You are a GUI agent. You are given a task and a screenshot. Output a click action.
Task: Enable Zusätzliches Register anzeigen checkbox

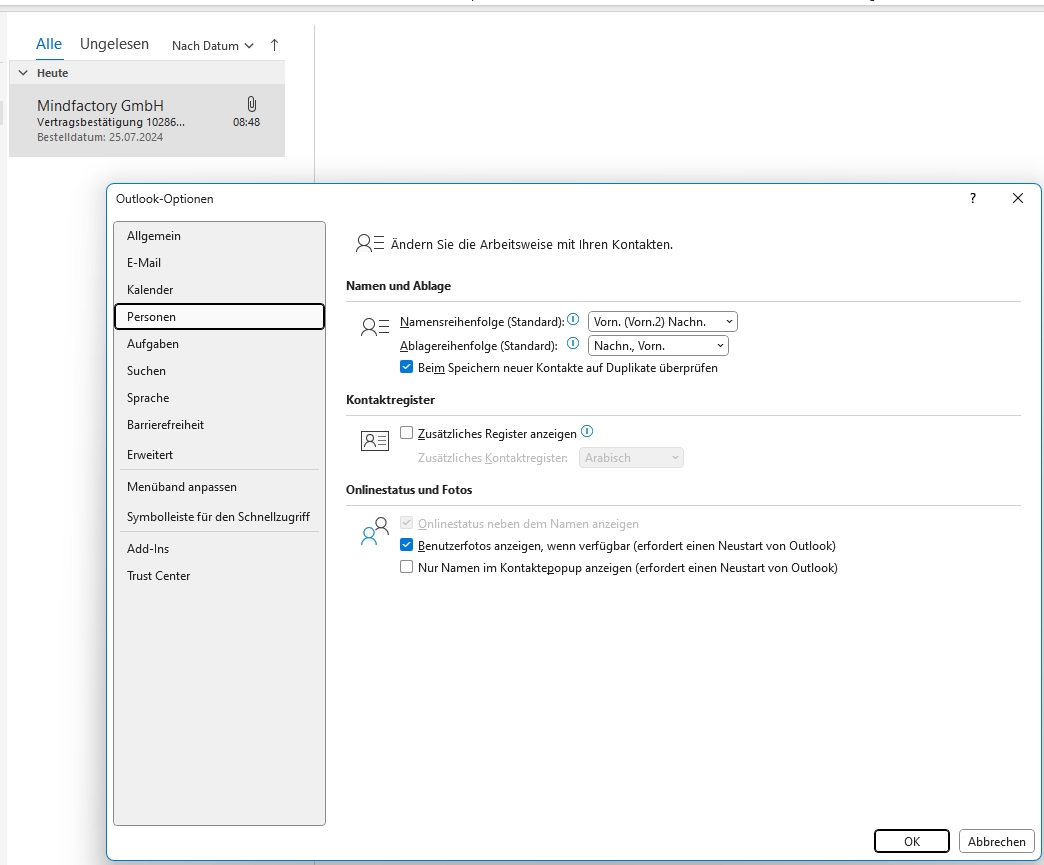pos(406,433)
